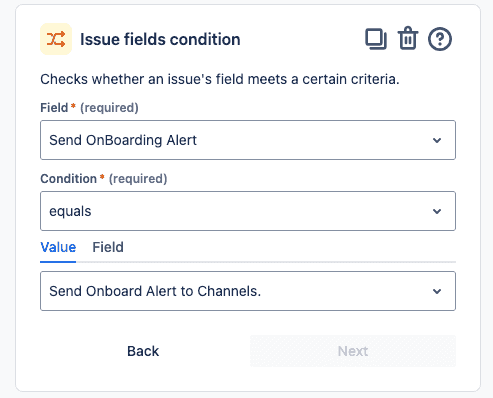
Task: Click the chevron beside Send Onboard Alert to Channels
Action: pyautogui.click(x=437, y=291)
